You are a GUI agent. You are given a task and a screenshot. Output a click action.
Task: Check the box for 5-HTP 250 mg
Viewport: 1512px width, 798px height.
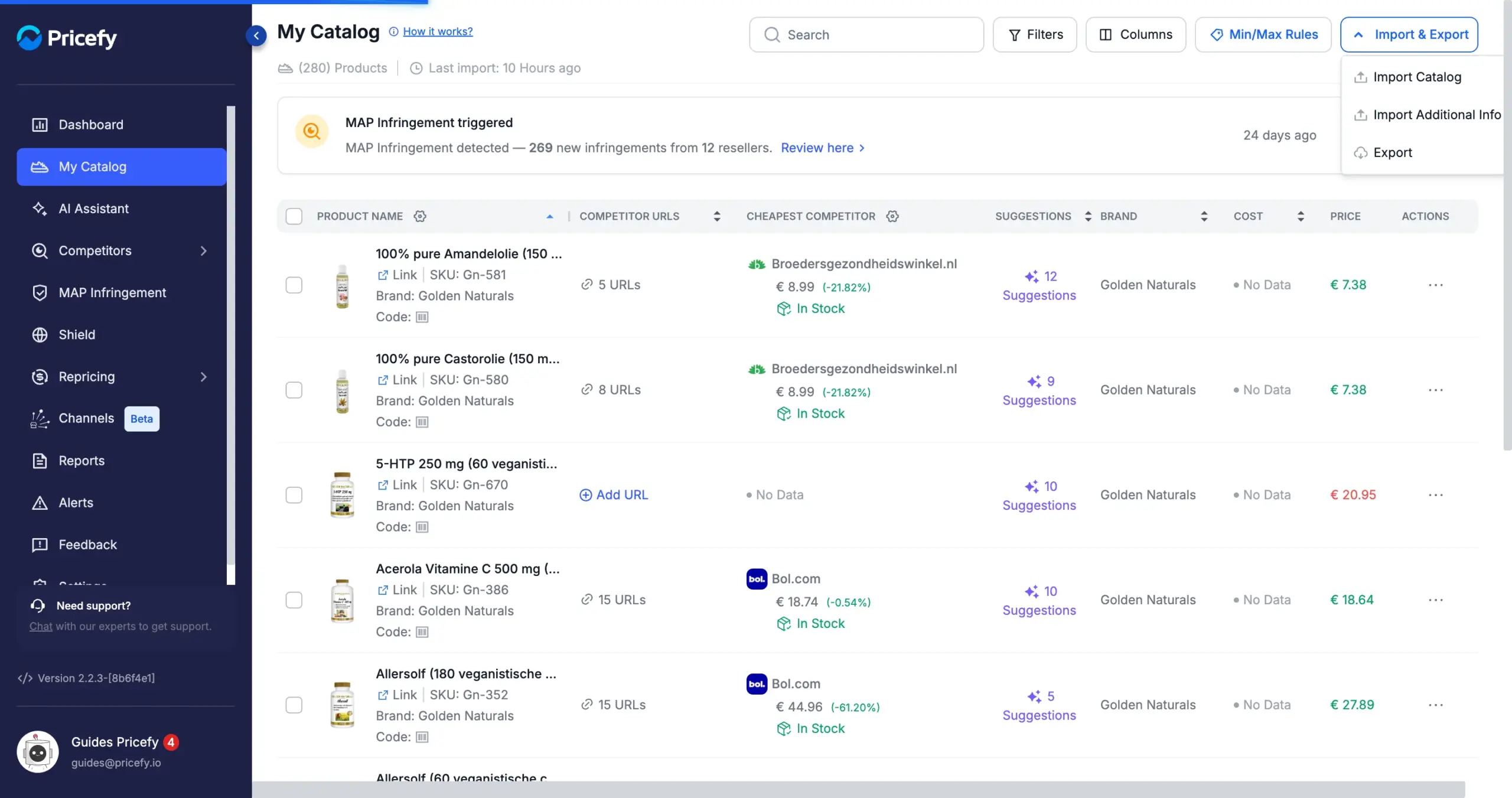(x=294, y=495)
